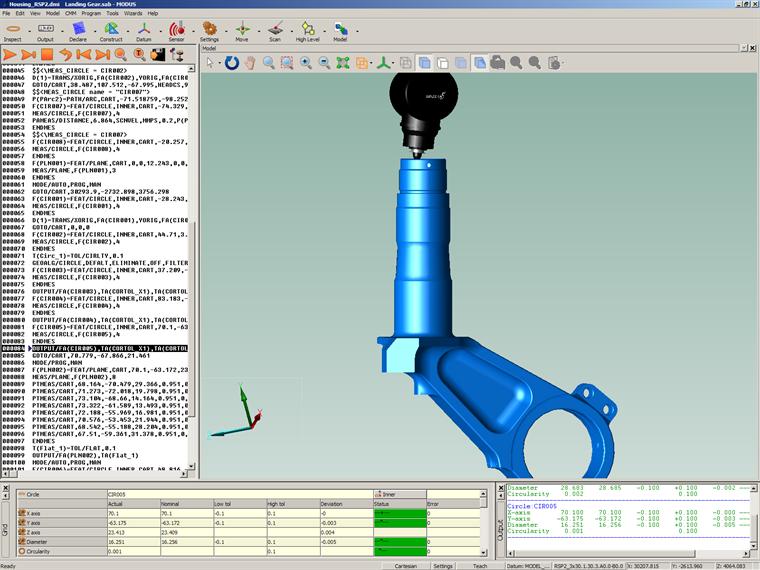Screen dimensions: 760x570
Task: Select the zoom window tool
Action: tap(287, 63)
